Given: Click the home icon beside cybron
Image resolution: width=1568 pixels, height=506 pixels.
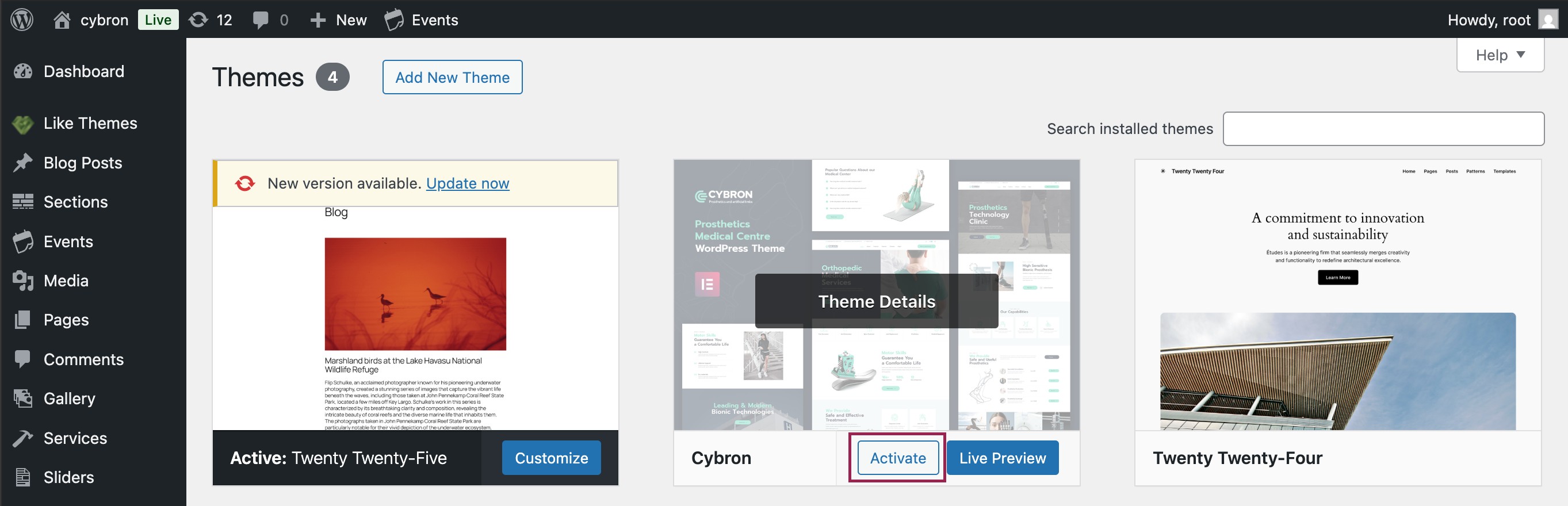Looking at the screenshot, I should [x=62, y=20].
